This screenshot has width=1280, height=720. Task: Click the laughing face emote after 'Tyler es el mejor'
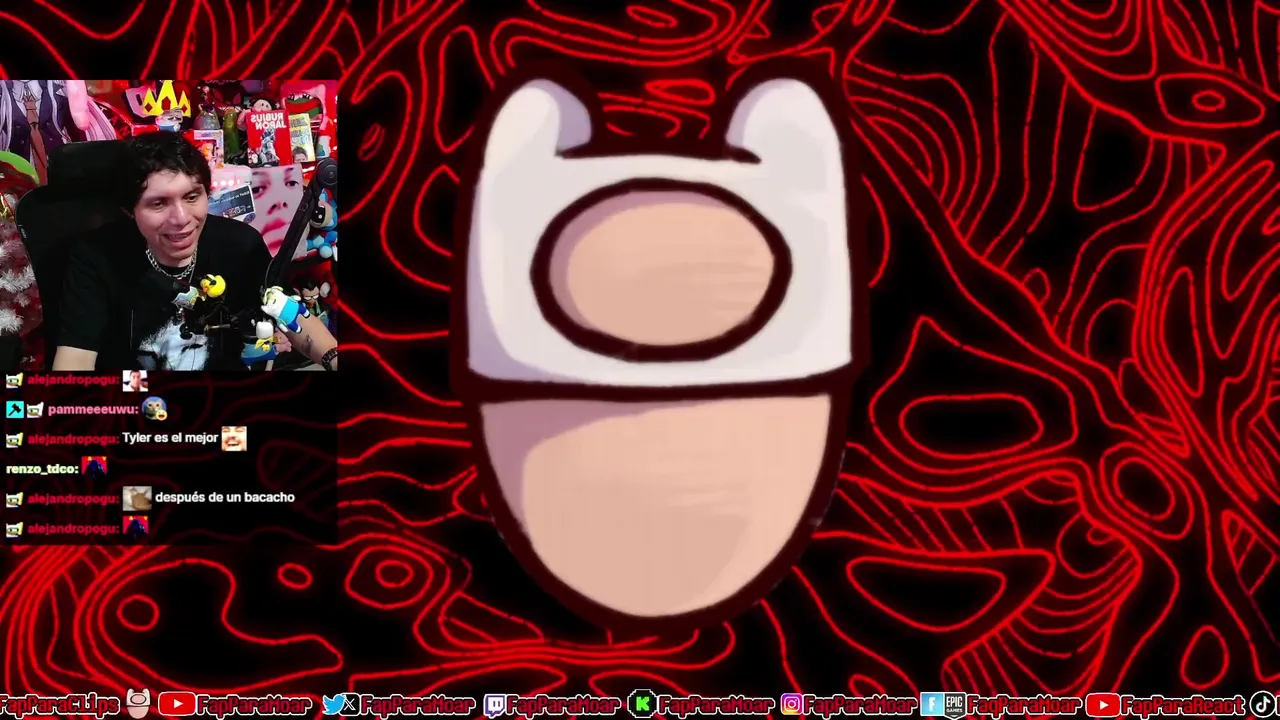(x=234, y=438)
